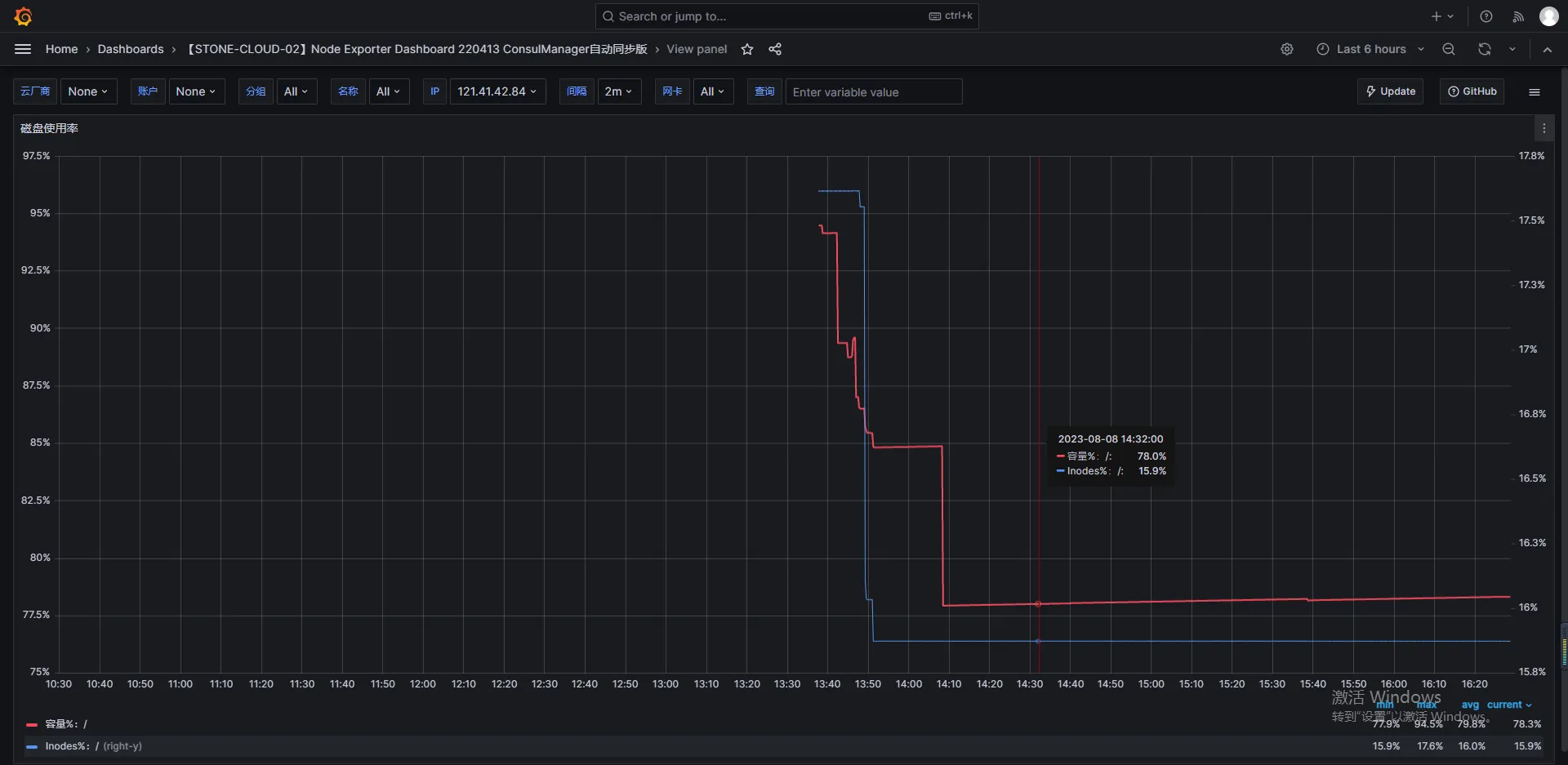Open the help question mark icon
The height and width of the screenshot is (765, 1568).
[1486, 16]
